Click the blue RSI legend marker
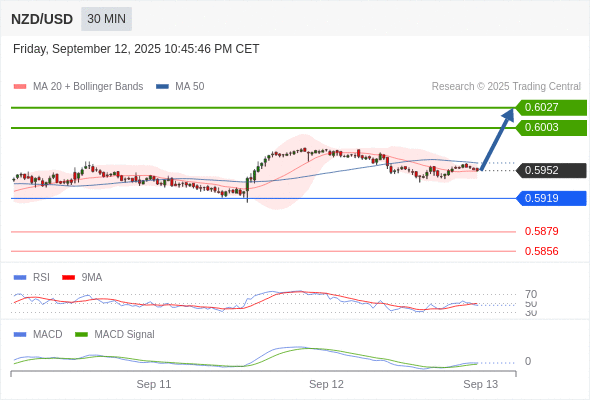Viewport: 590px width, 400px height. (x=20, y=278)
